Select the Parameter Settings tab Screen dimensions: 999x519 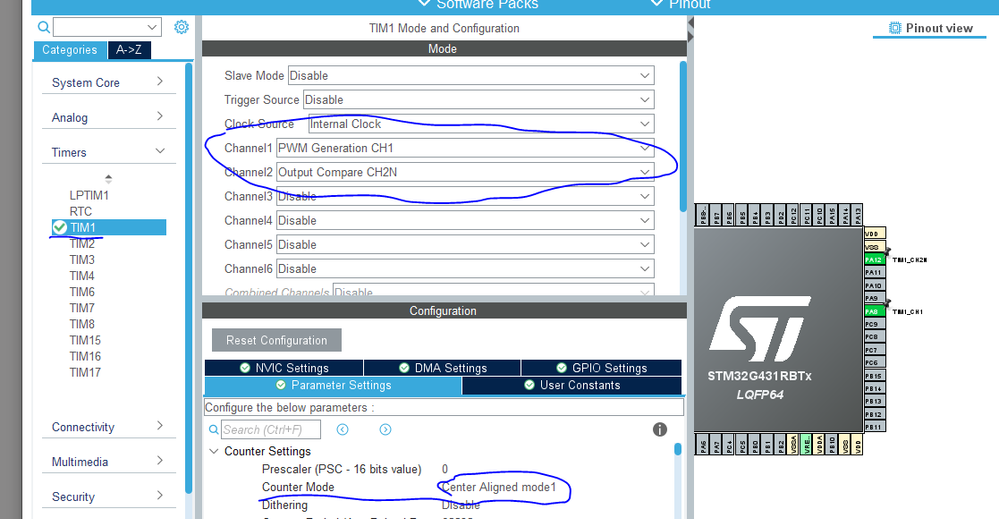coord(333,385)
